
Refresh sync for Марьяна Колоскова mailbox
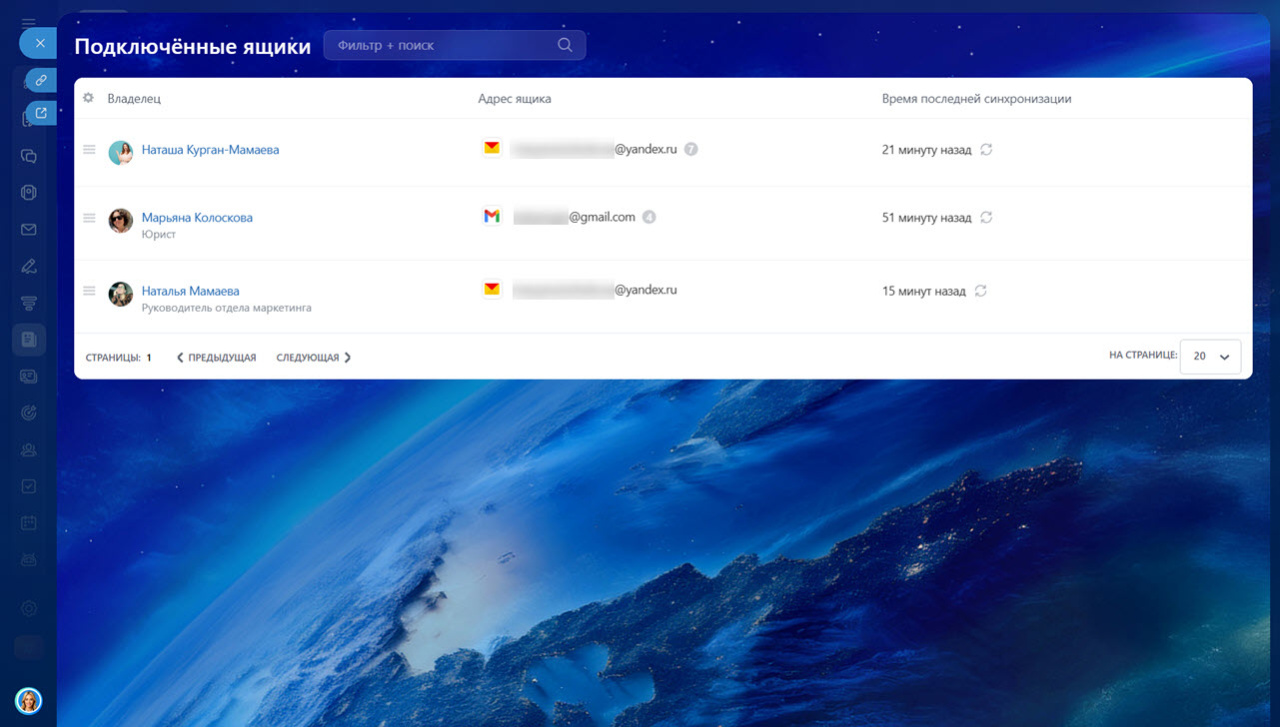click(x=986, y=218)
